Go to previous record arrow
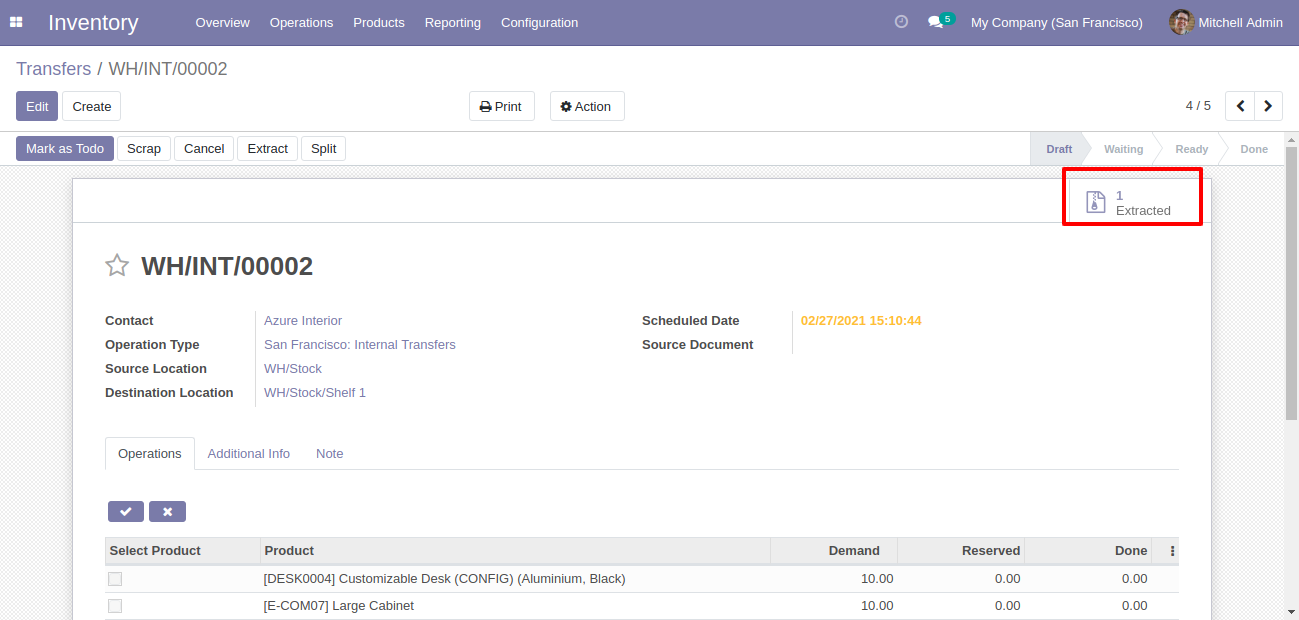The height and width of the screenshot is (620, 1299). click(1240, 106)
